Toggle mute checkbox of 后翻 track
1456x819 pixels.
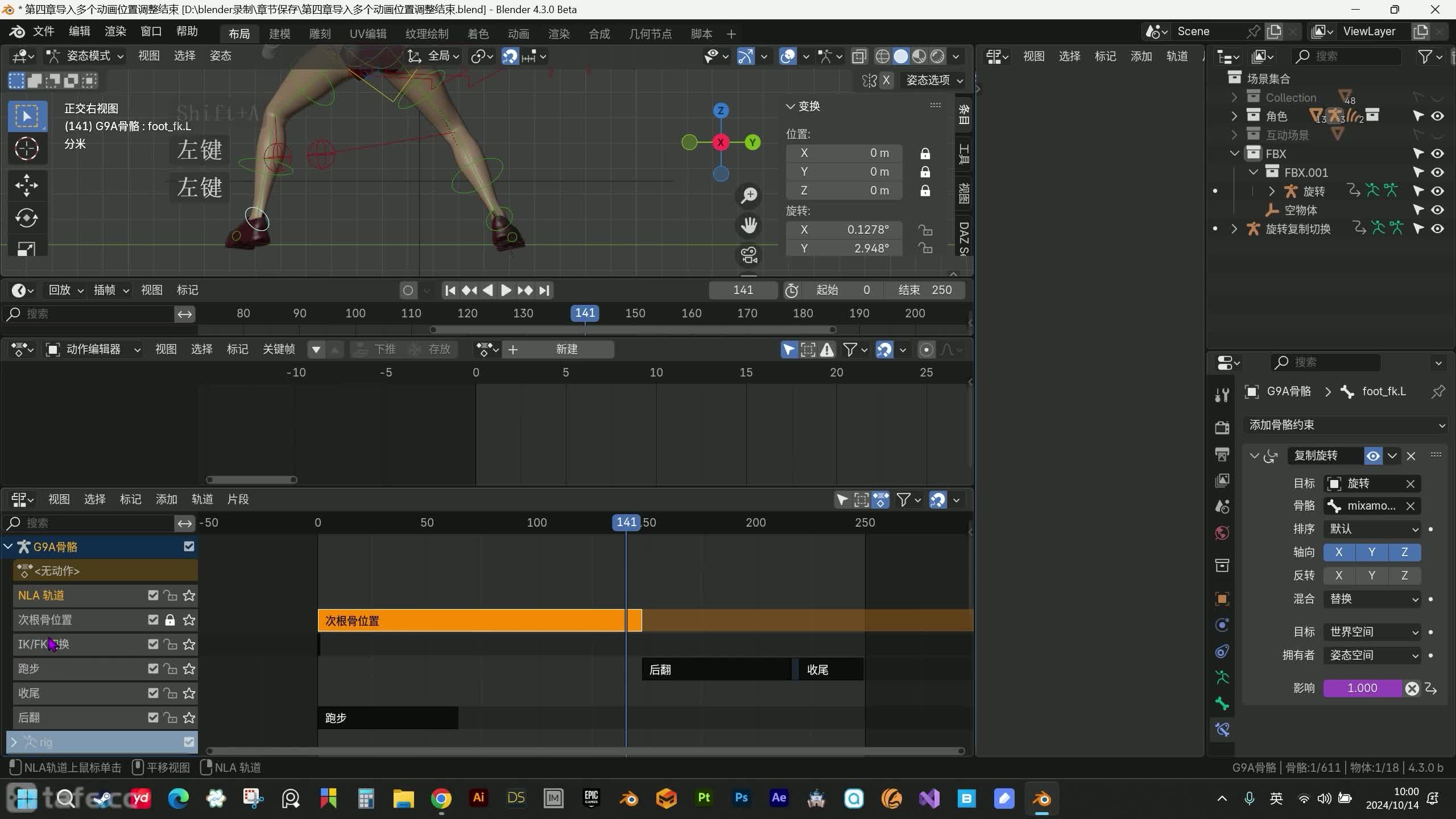point(153,718)
